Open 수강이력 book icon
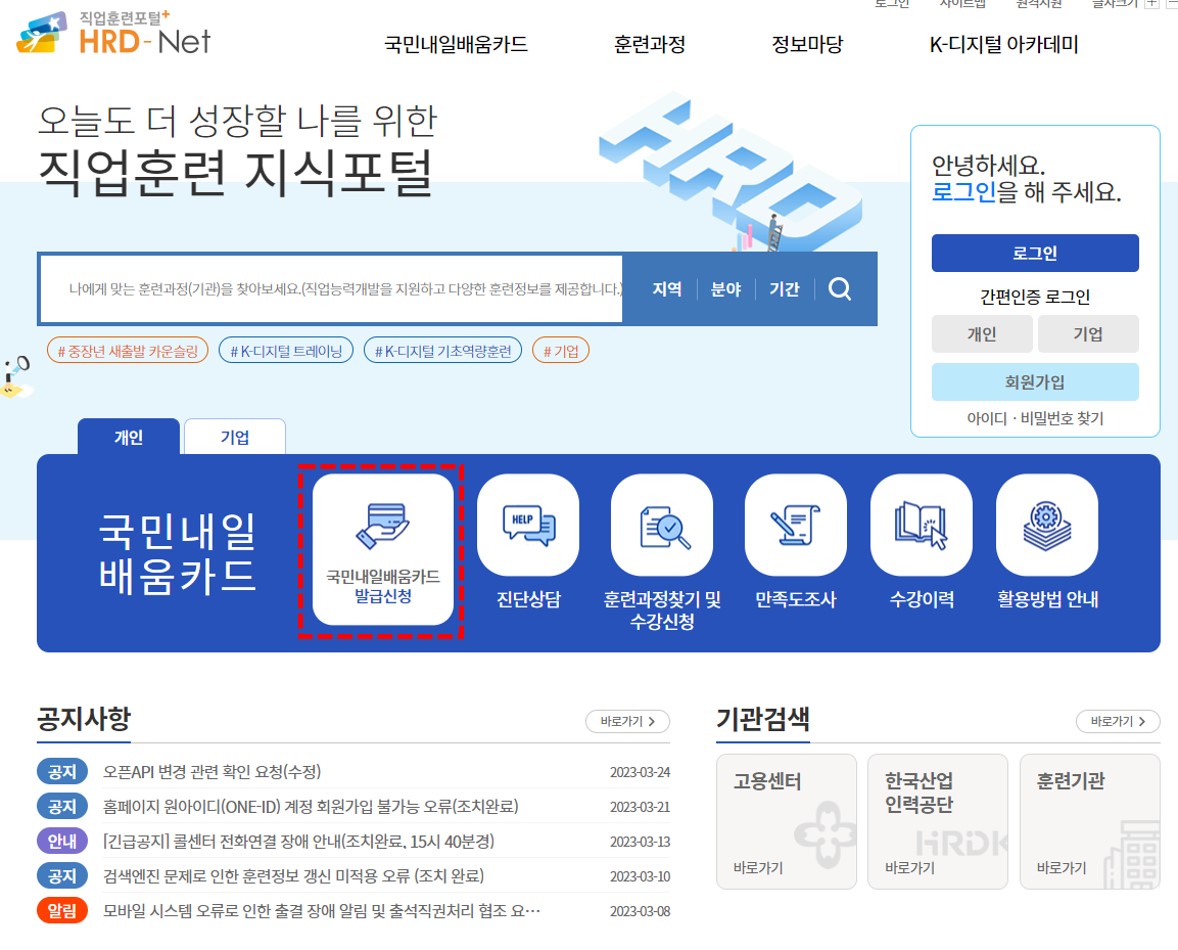Viewport: 1178px width, 950px height. pos(921,523)
